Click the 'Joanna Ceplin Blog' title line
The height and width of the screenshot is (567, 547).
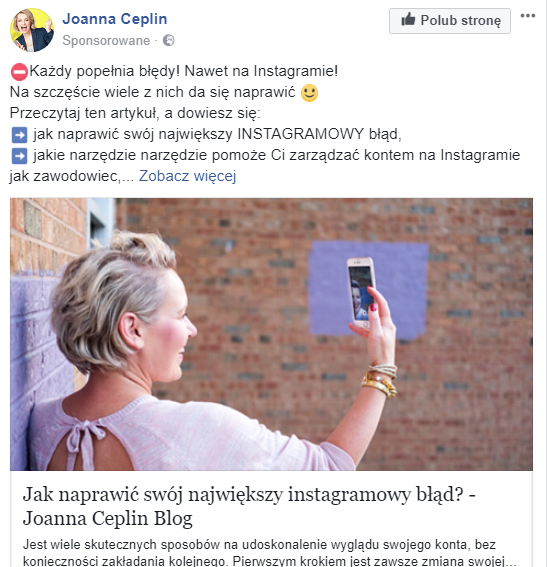(x=108, y=519)
